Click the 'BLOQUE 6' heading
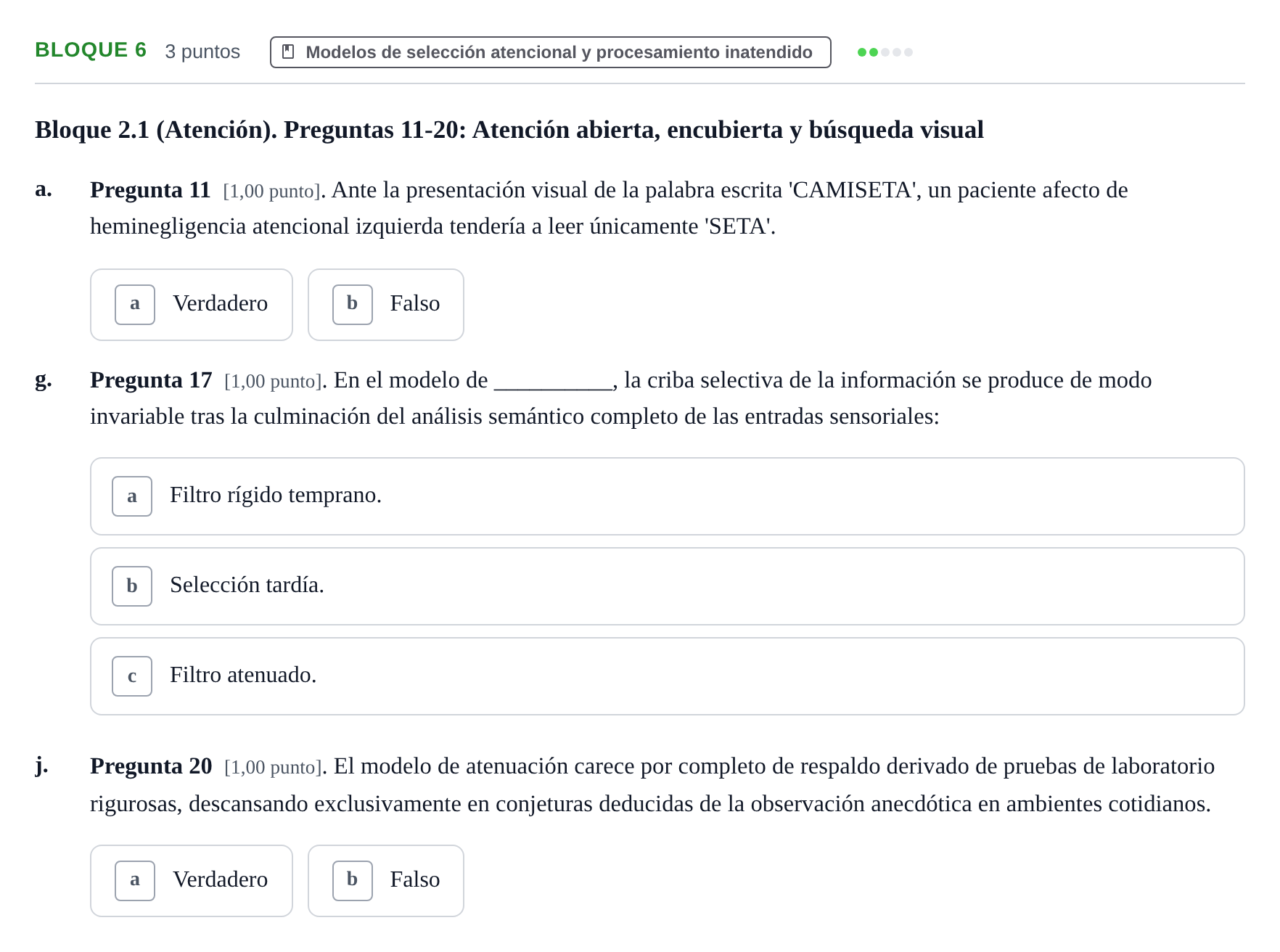Image resolution: width=1280 pixels, height=952 pixels. point(91,50)
